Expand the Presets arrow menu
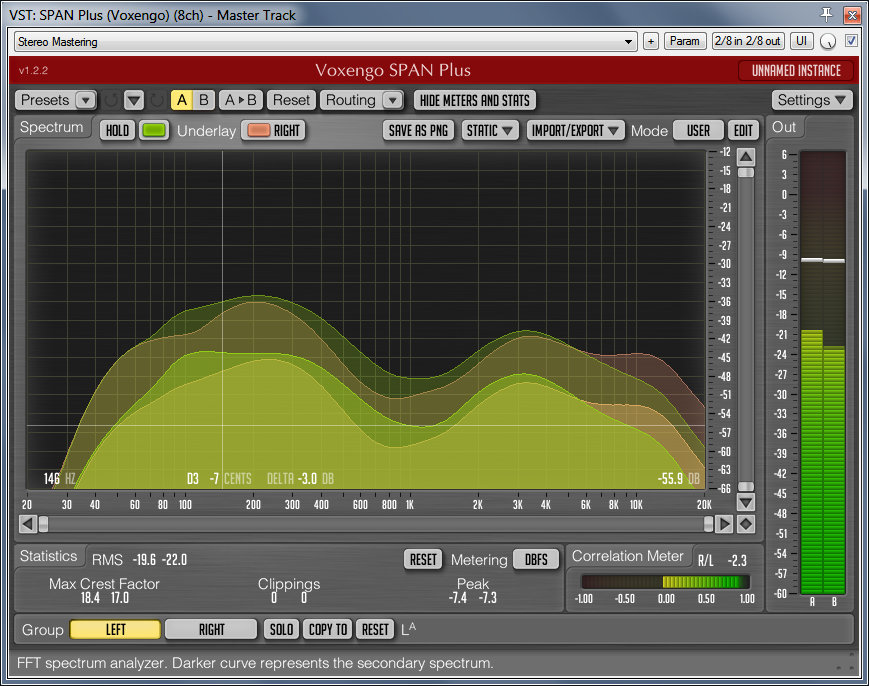 point(85,100)
